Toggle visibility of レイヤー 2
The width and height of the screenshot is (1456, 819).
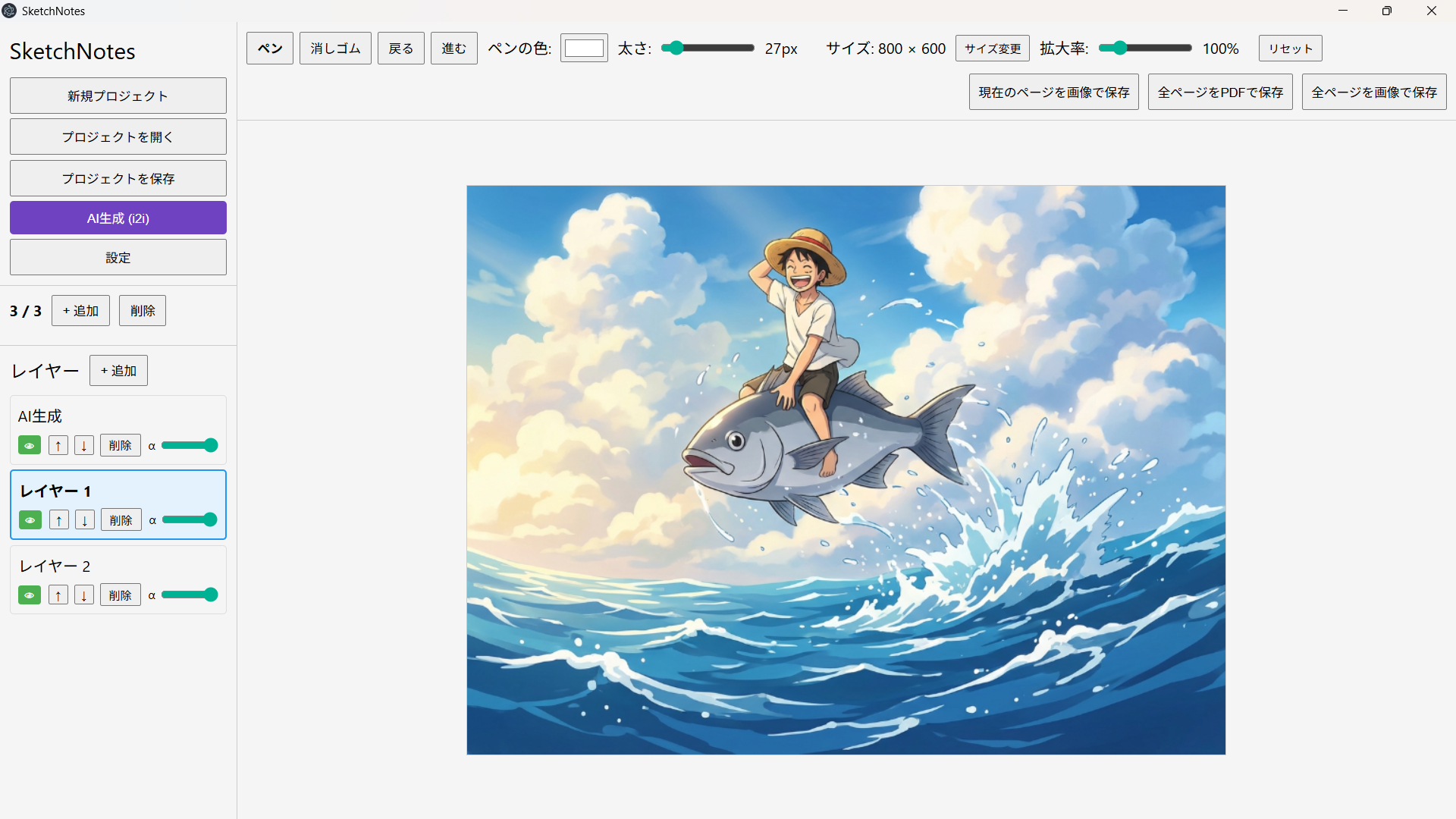[x=30, y=595]
